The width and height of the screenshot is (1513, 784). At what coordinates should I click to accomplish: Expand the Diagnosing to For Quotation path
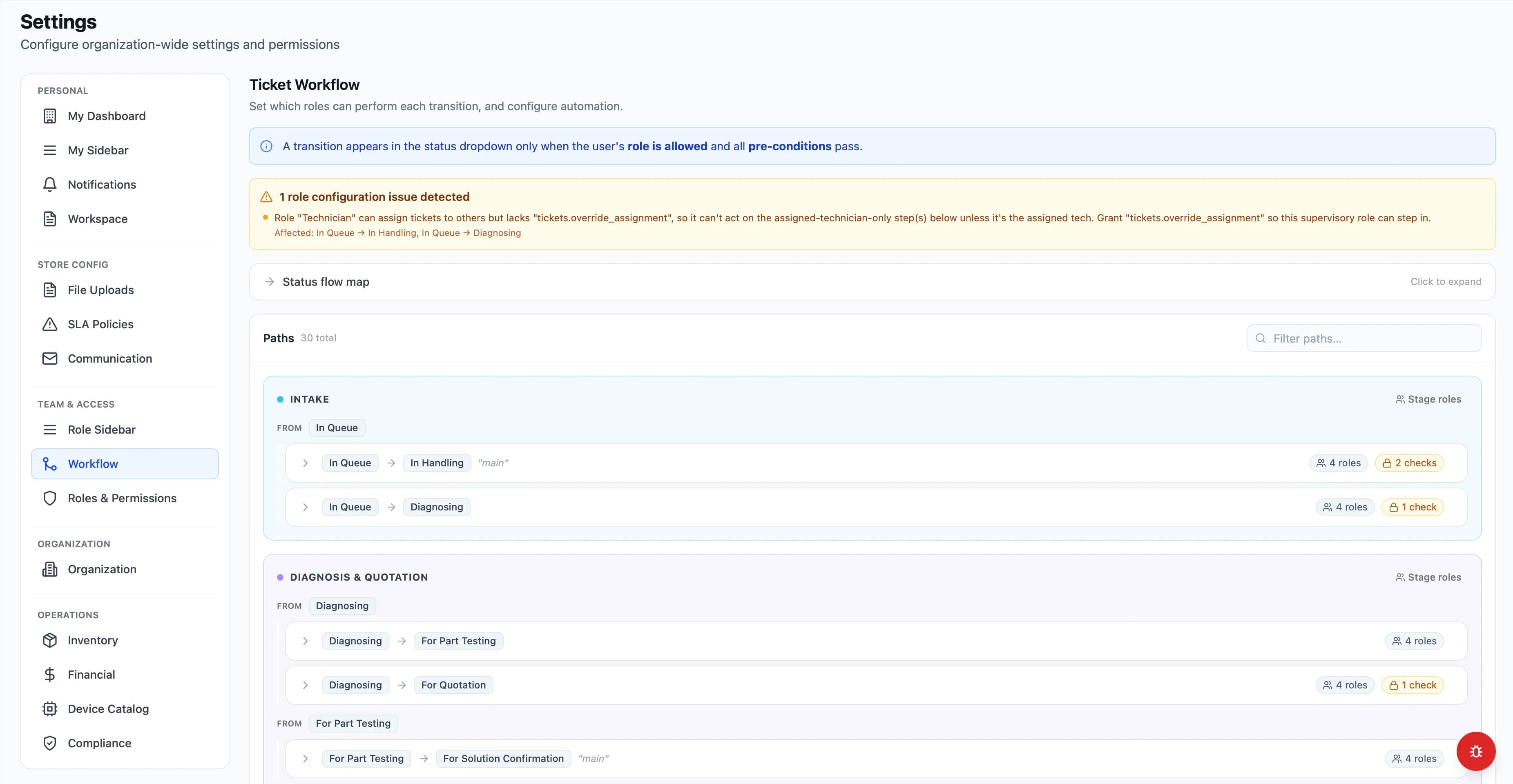tap(305, 685)
